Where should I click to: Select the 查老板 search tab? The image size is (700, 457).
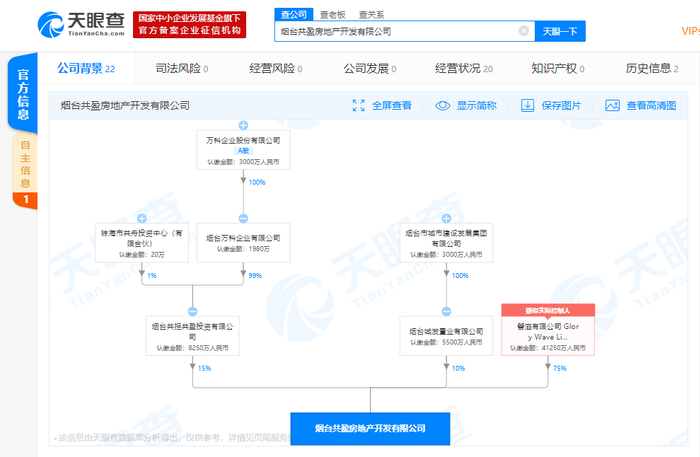pyautogui.click(x=333, y=15)
